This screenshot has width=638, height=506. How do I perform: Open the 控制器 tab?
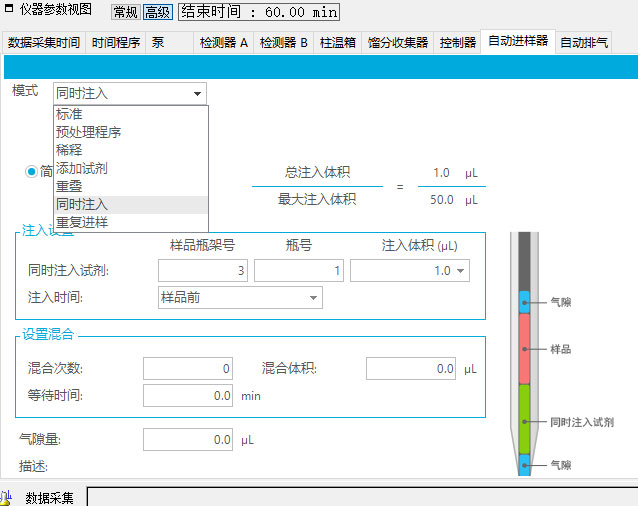tap(457, 43)
